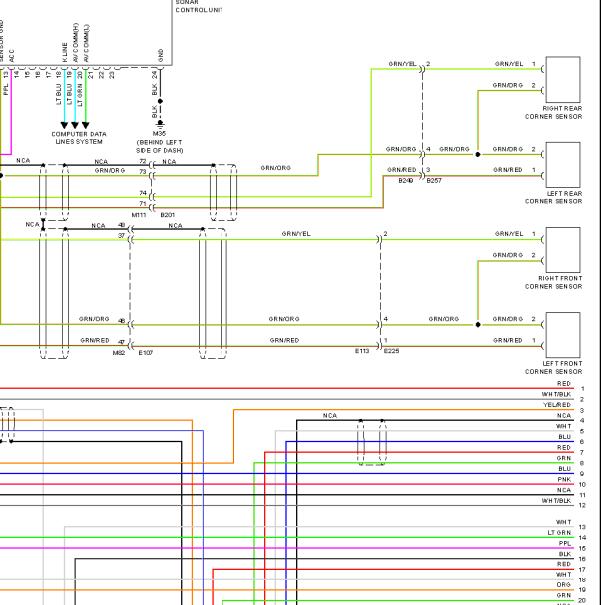Click the LT GRN wire label at pin 14
This screenshot has height=605, width=601.
pyautogui.click(x=559, y=532)
